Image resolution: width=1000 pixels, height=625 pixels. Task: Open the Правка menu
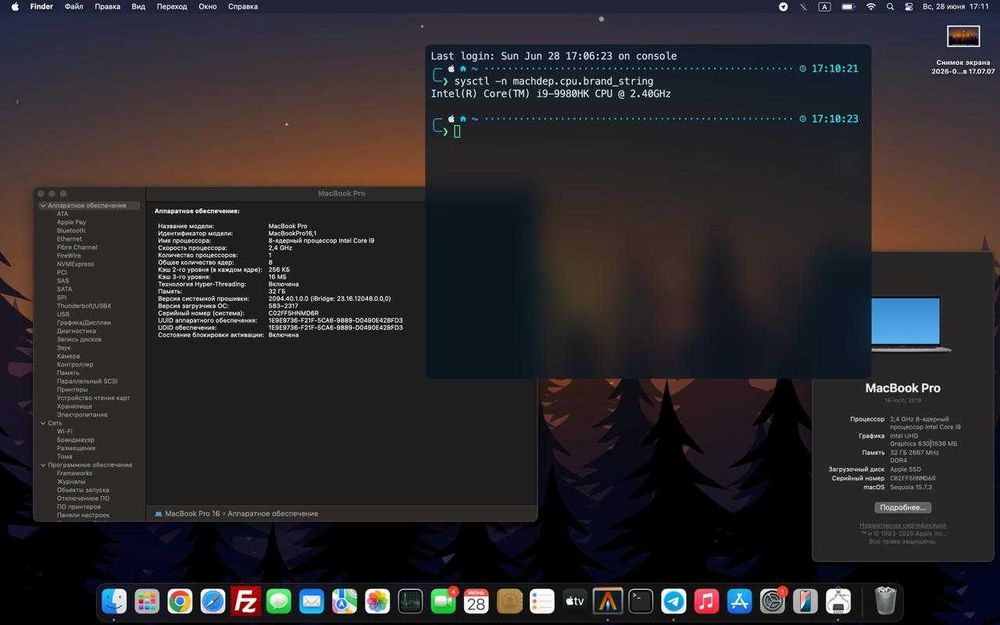[x=107, y=6]
